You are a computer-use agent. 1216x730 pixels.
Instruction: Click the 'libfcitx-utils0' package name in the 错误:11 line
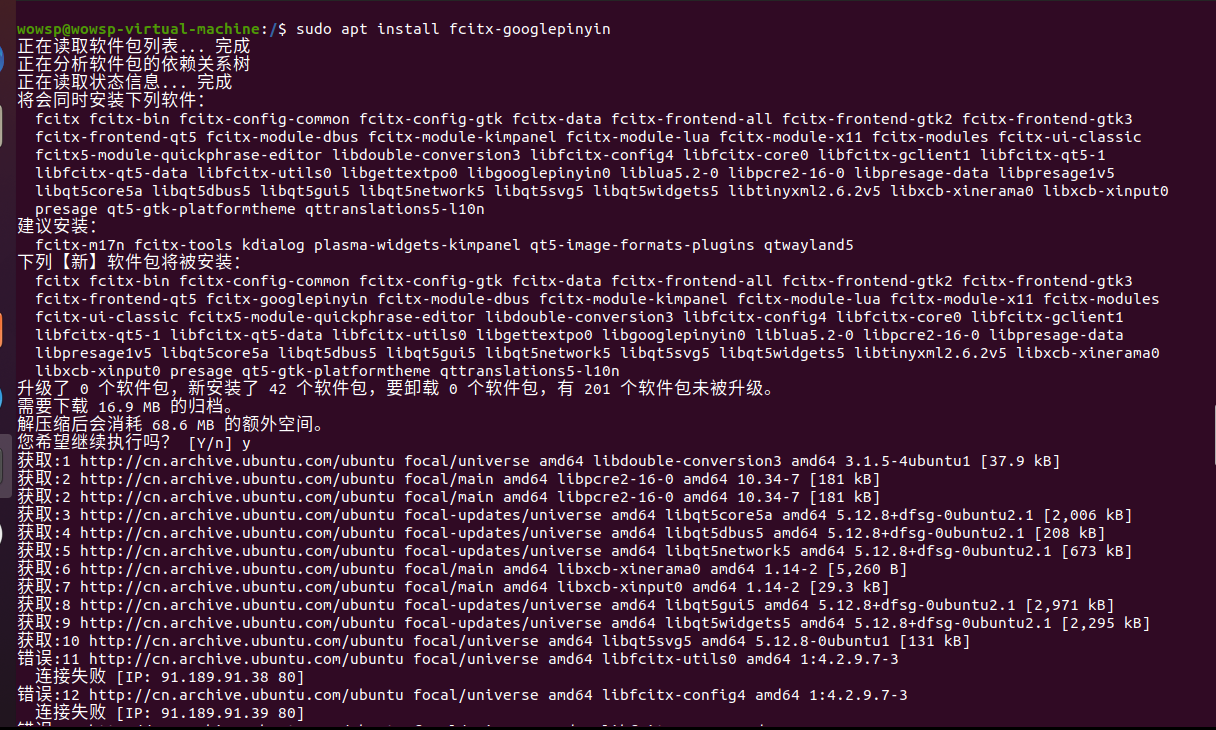coord(670,659)
